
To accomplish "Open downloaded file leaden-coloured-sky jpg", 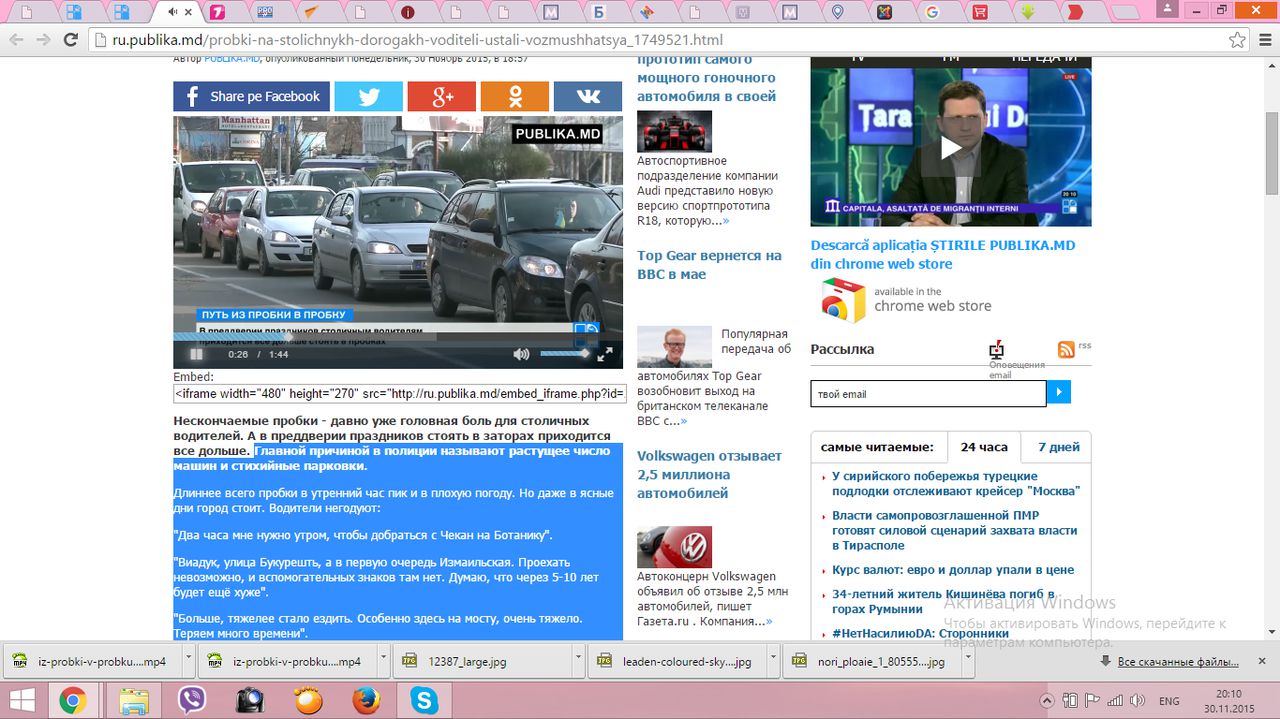I will 678,661.
